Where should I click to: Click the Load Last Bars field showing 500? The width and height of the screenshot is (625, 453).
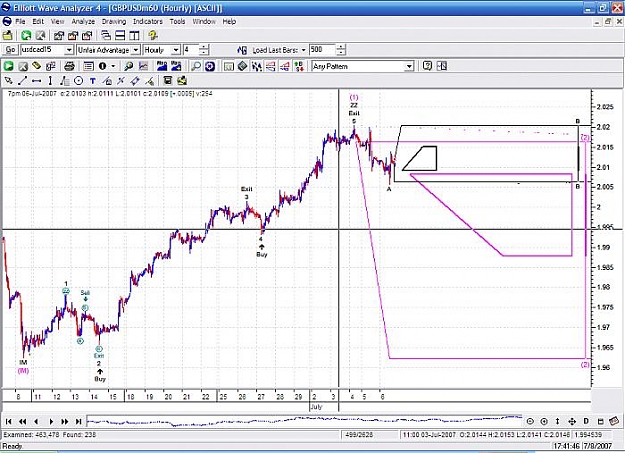[322, 50]
